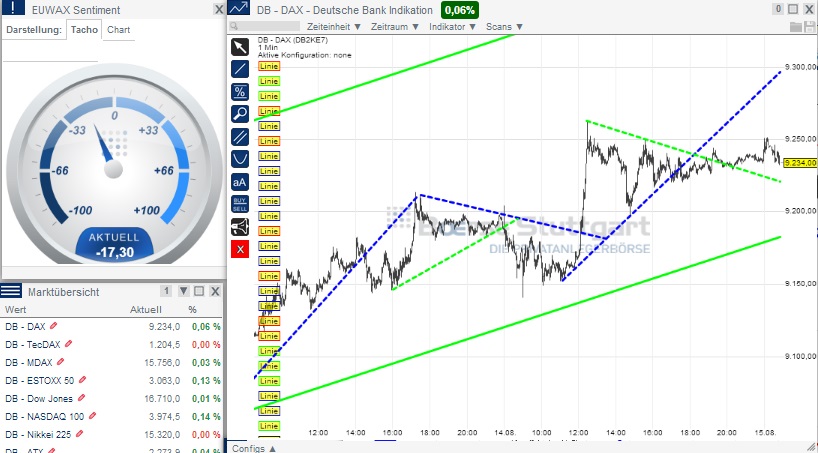Click the yellow 9.234,00 current price label
This screenshot has height=453, width=818.
(800, 163)
